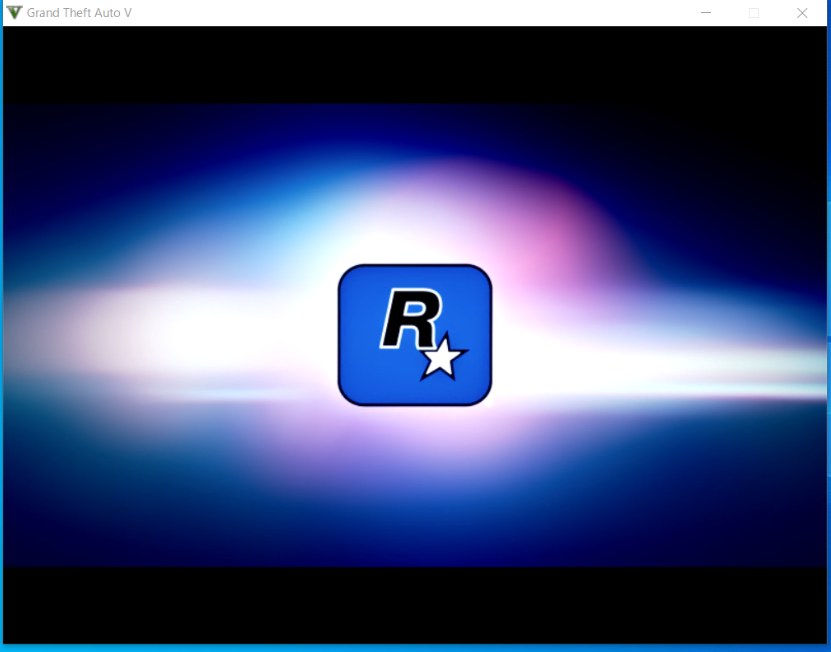Viewport: 831px width, 652px height.
Task: Close the Grand Theft Auto V window
Action: click(x=802, y=13)
